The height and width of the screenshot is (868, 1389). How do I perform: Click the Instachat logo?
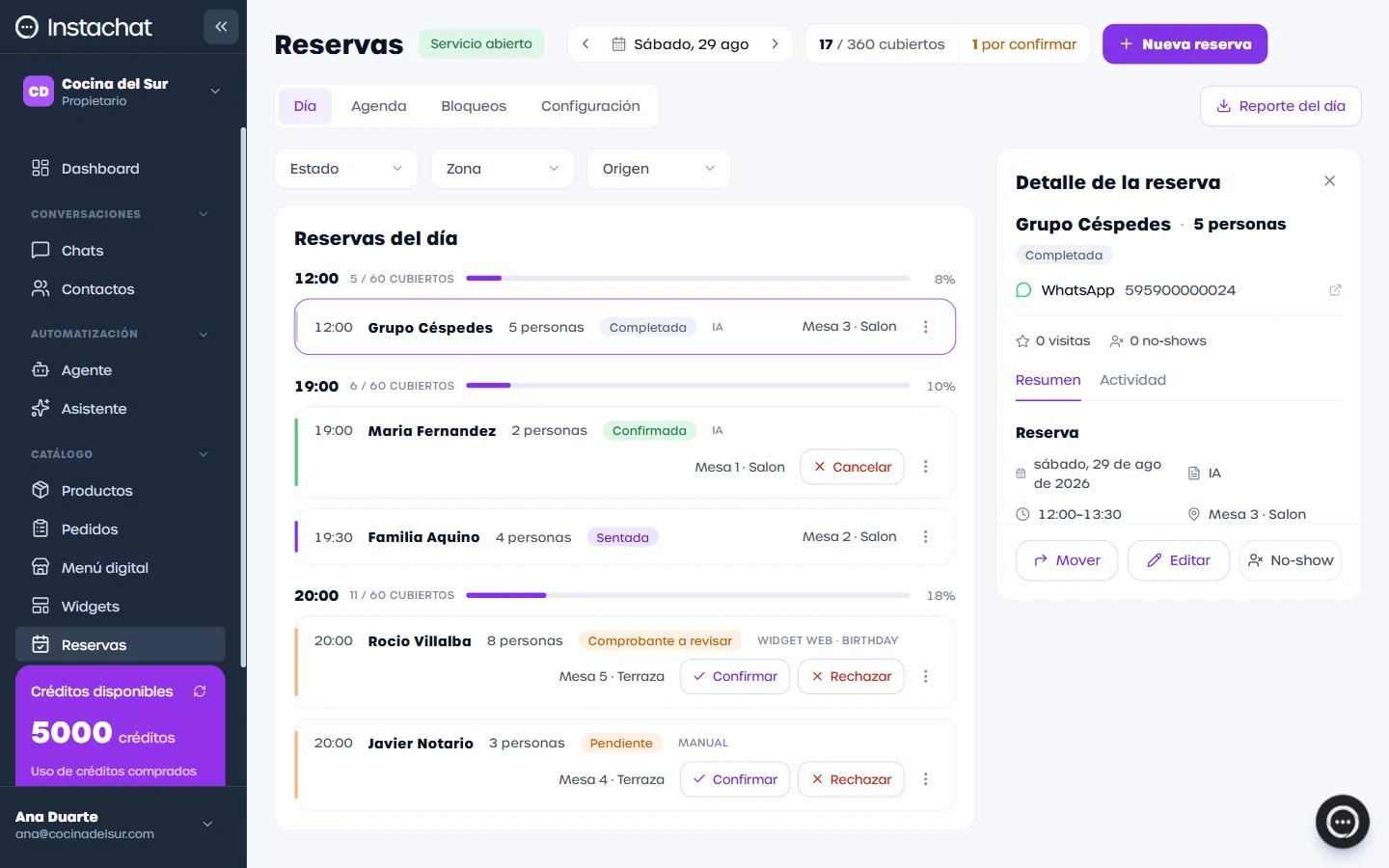(84, 27)
